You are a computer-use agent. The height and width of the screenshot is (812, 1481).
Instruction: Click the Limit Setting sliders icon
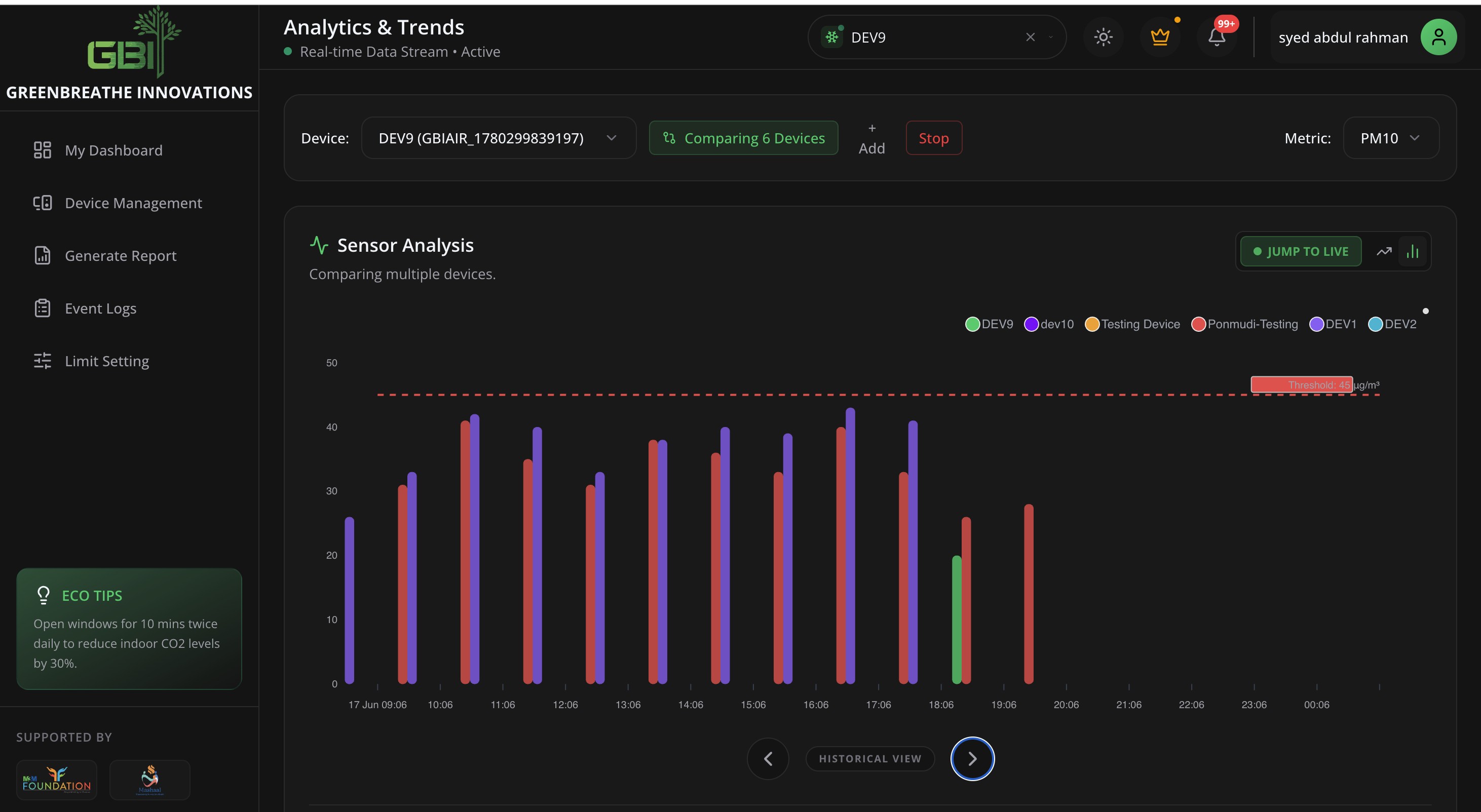point(43,361)
